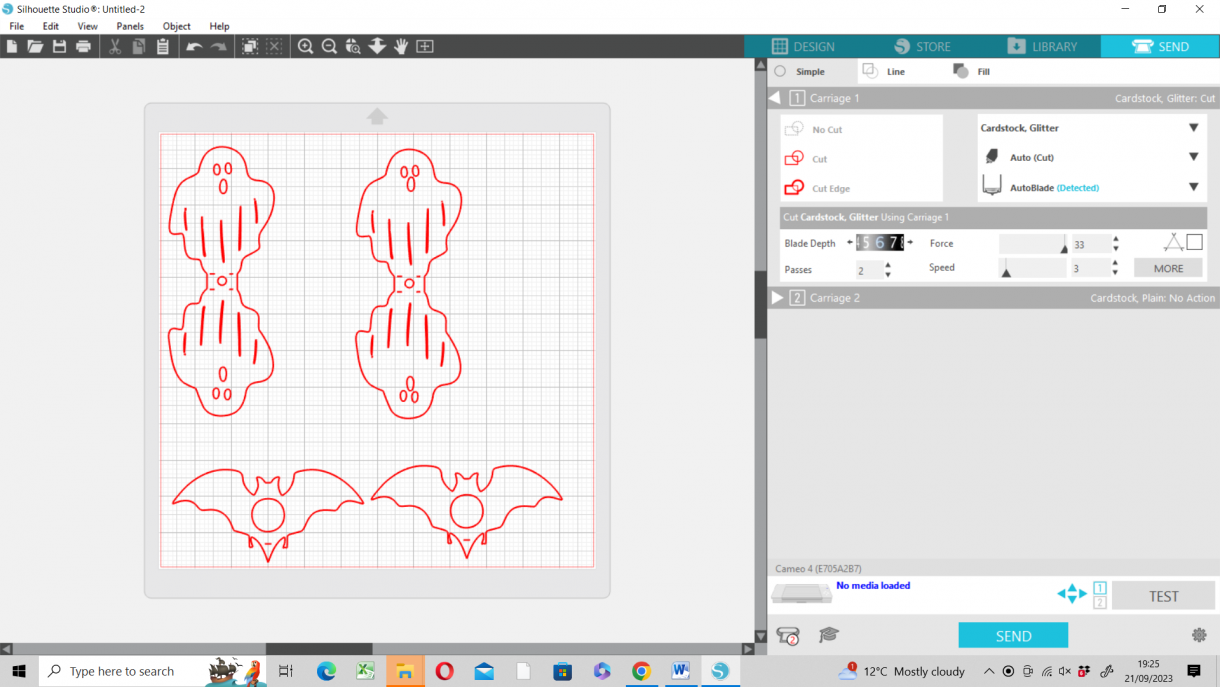Image resolution: width=1220 pixels, height=687 pixels.
Task: Click the TEST cut button
Action: [1163, 596]
